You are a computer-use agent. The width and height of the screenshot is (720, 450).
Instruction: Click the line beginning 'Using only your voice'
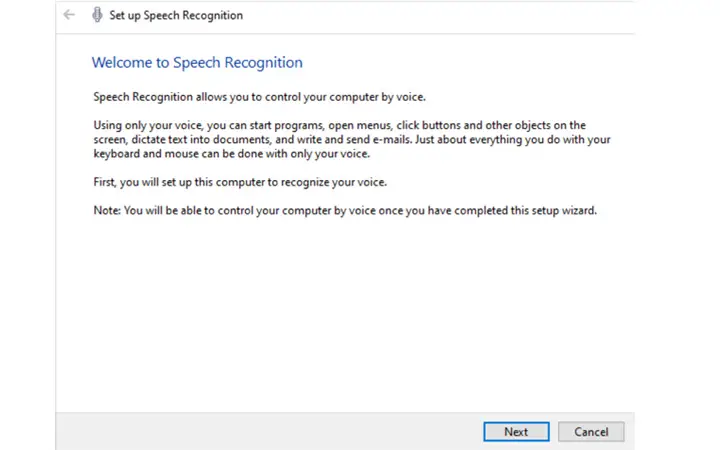[339, 125]
